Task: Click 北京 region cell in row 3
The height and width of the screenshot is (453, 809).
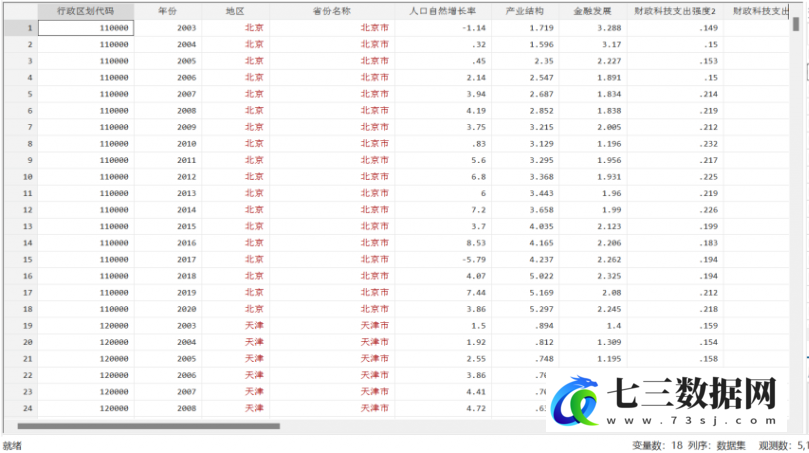Action: click(235, 61)
